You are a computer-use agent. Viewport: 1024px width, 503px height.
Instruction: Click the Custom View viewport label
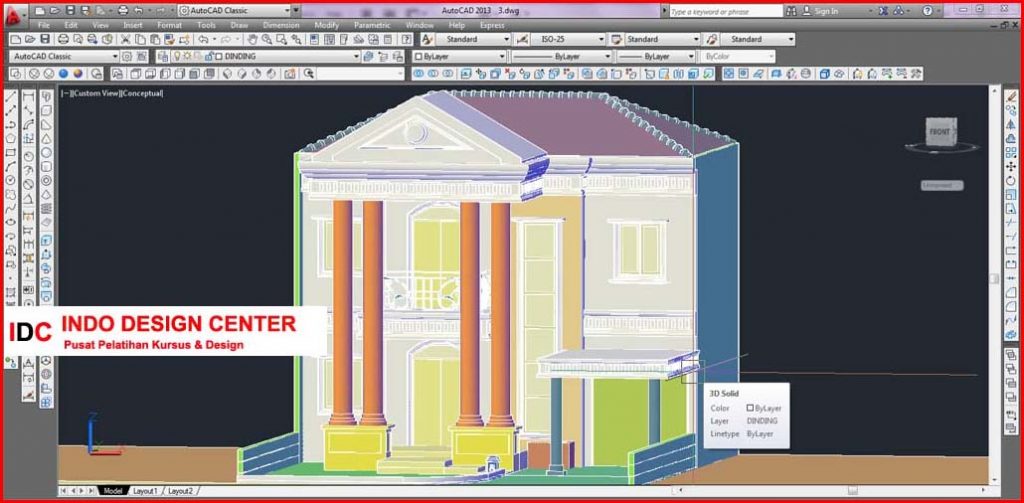click(x=95, y=93)
